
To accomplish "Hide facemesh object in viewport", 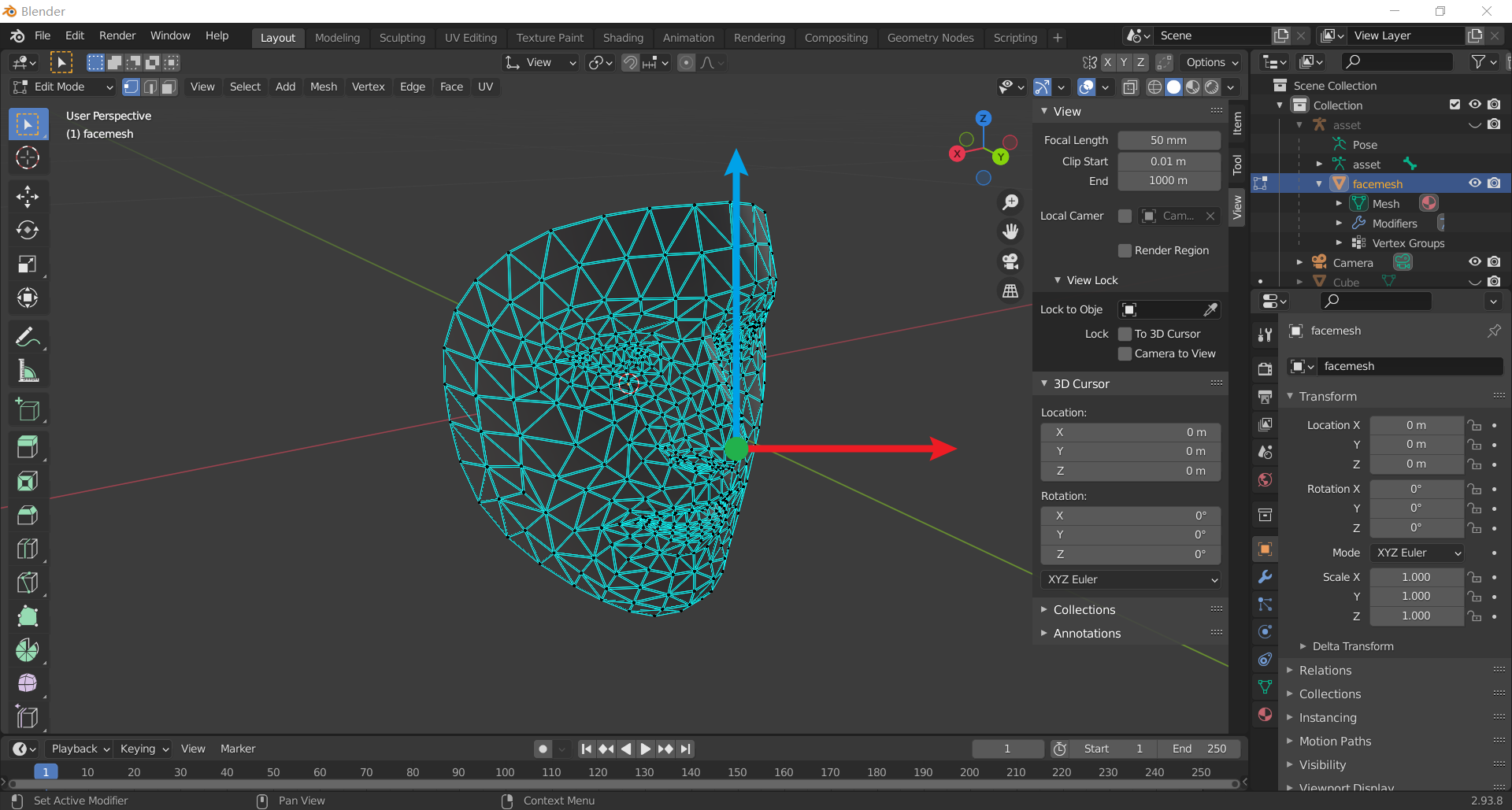I will coord(1475,183).
